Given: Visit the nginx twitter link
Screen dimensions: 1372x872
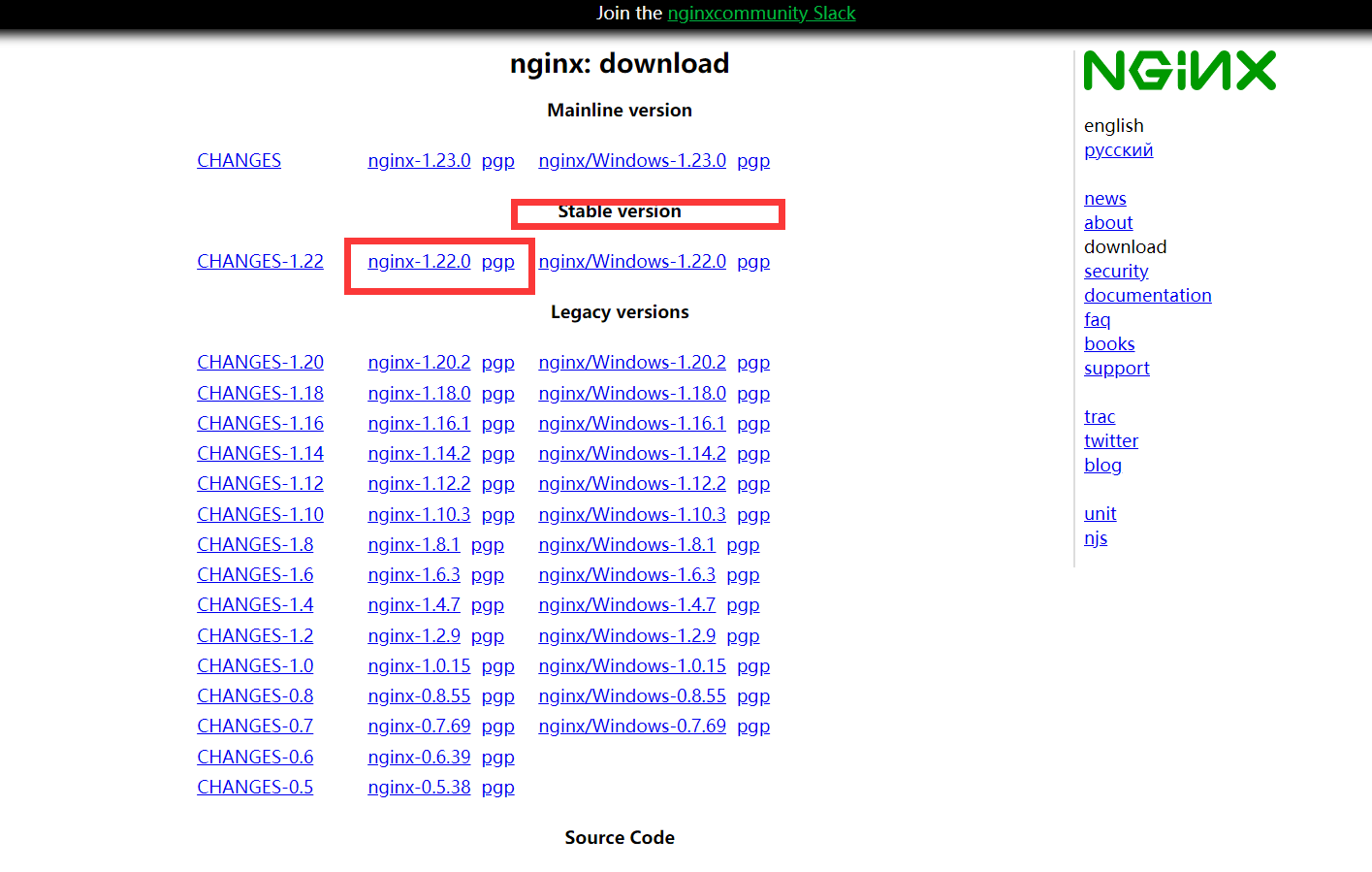Looking at the screenshot, I should 1111,440.
